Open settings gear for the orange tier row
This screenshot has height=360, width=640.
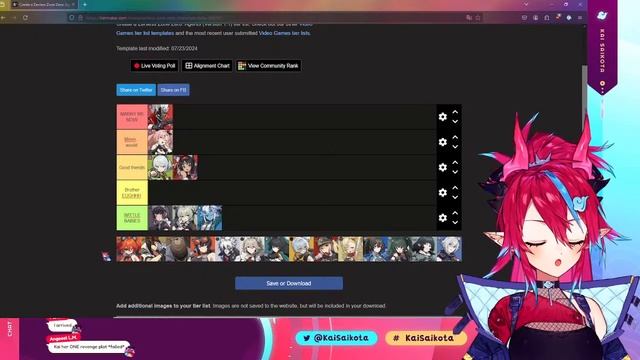point(442,142)
